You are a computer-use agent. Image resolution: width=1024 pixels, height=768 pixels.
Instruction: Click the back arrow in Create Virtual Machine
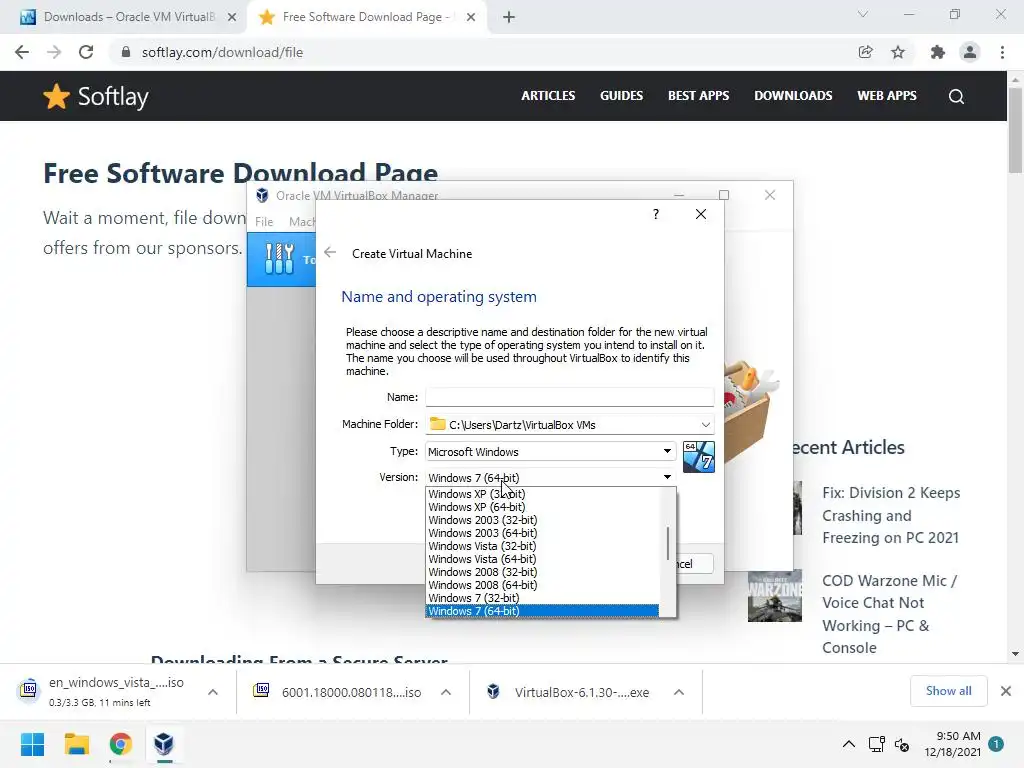330,253
